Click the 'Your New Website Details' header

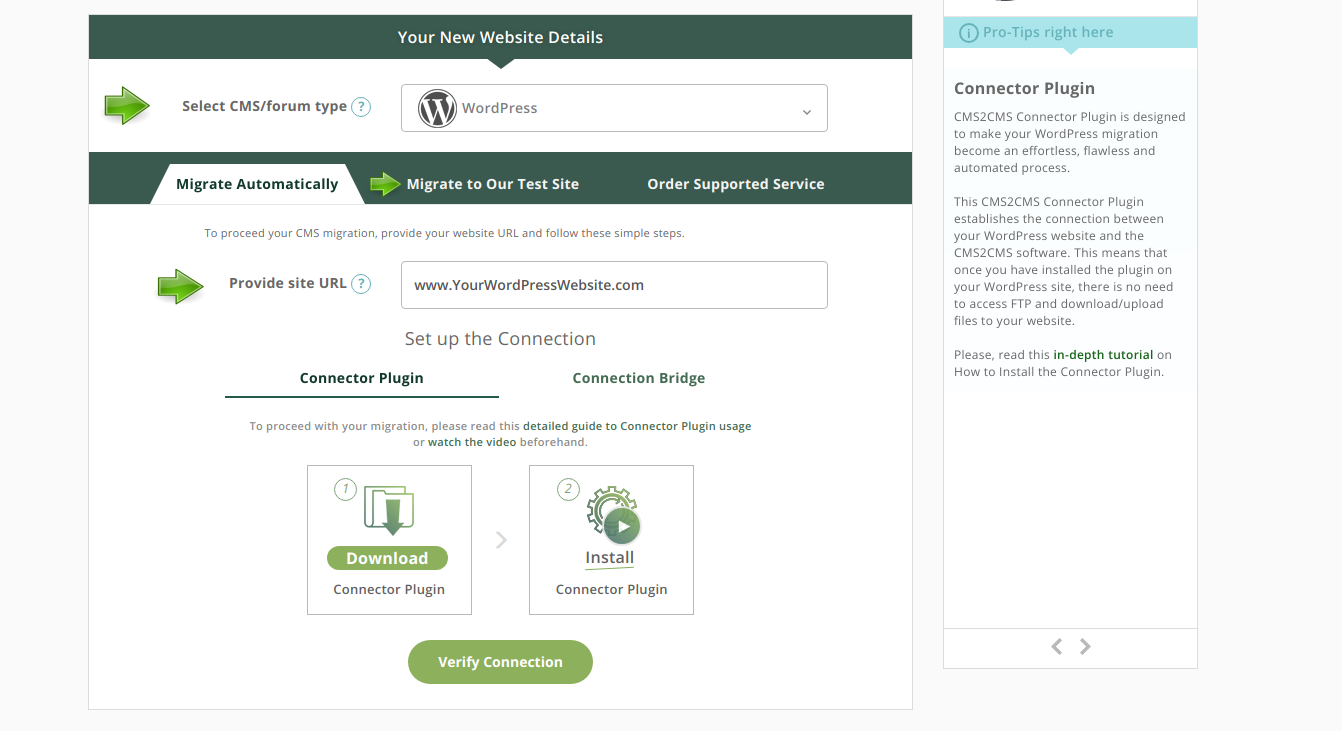pyautogui.click(x=500, y=38)
